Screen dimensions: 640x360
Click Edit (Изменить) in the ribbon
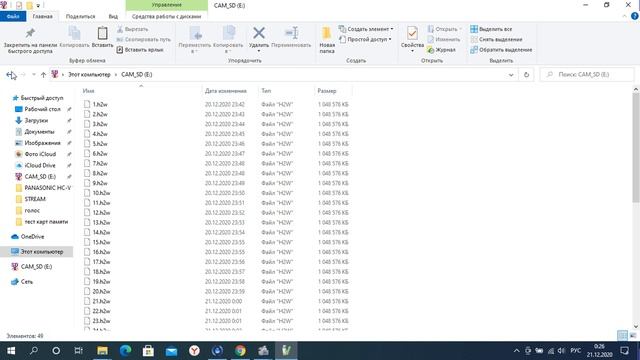444,40
